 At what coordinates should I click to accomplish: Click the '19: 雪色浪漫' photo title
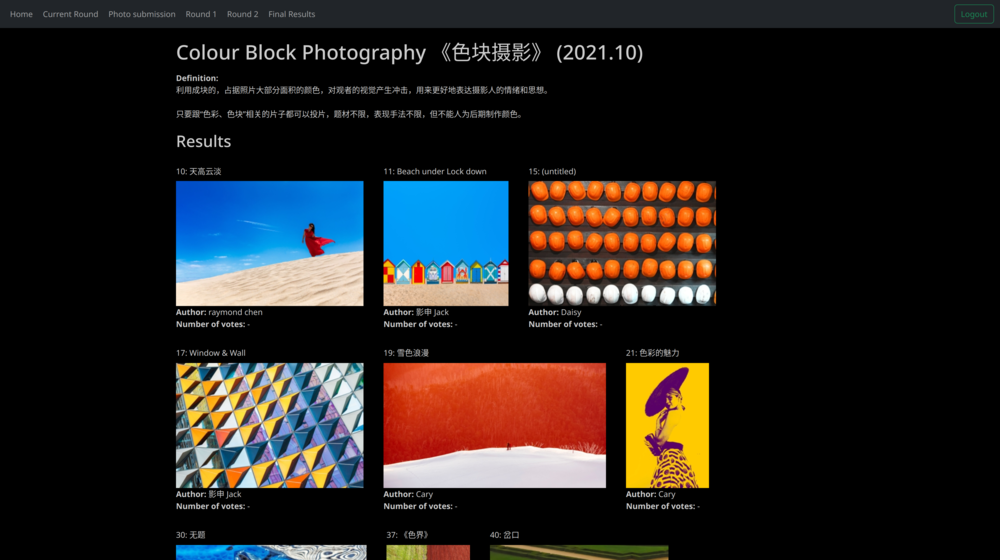[x=406, y=353]
